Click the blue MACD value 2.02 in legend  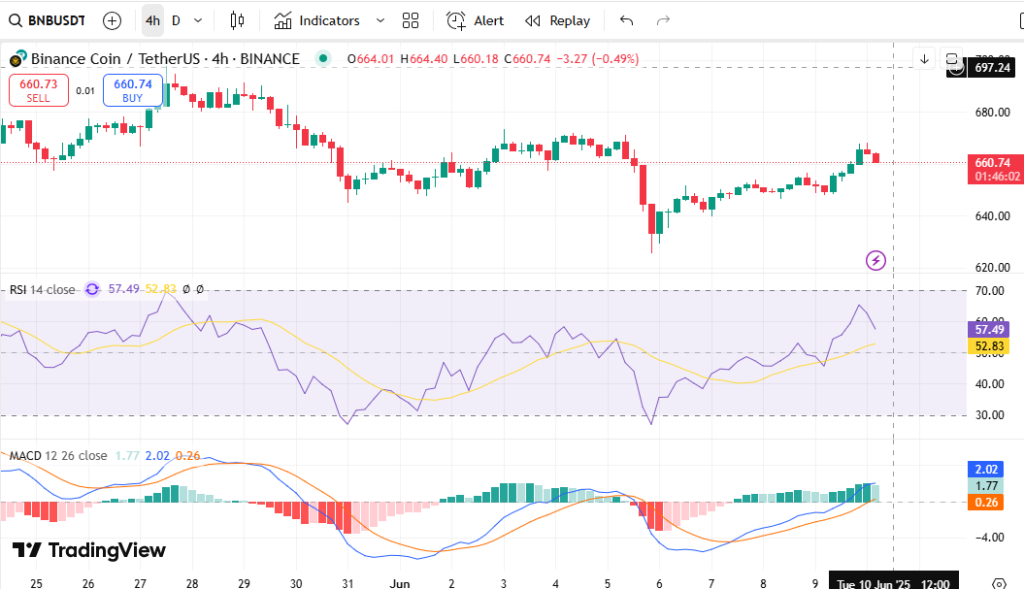pyautogui.click(x=157, y=456)
